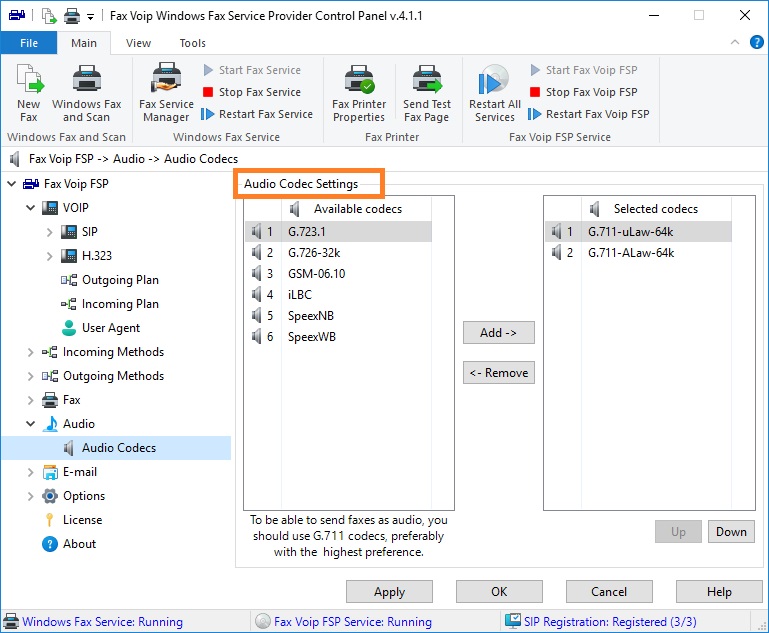Screen dimensions: 769x633
Task: Open the File menu tab
Action: [29, 43]
